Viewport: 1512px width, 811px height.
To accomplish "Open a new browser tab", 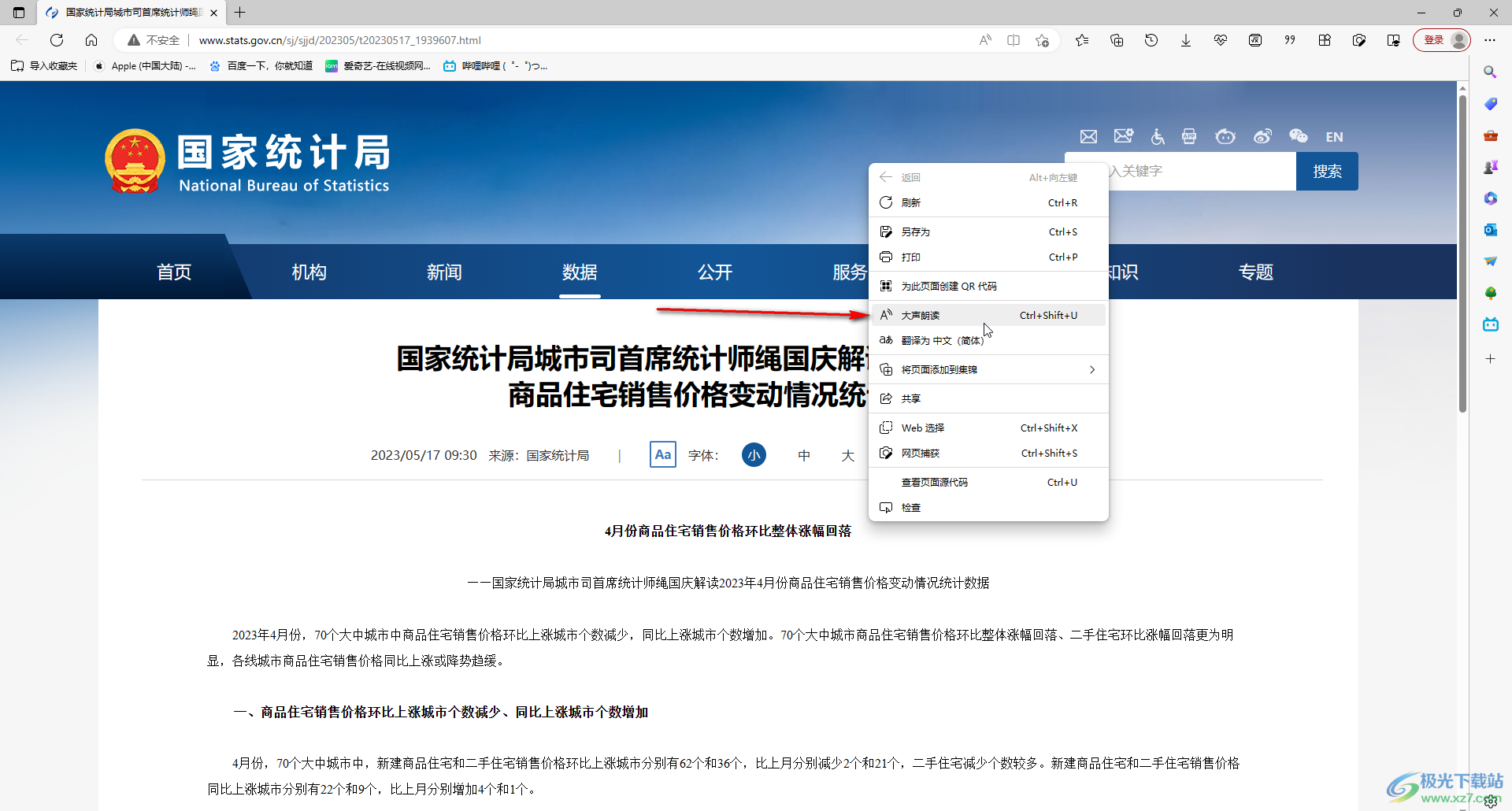I will pos(240,13).
